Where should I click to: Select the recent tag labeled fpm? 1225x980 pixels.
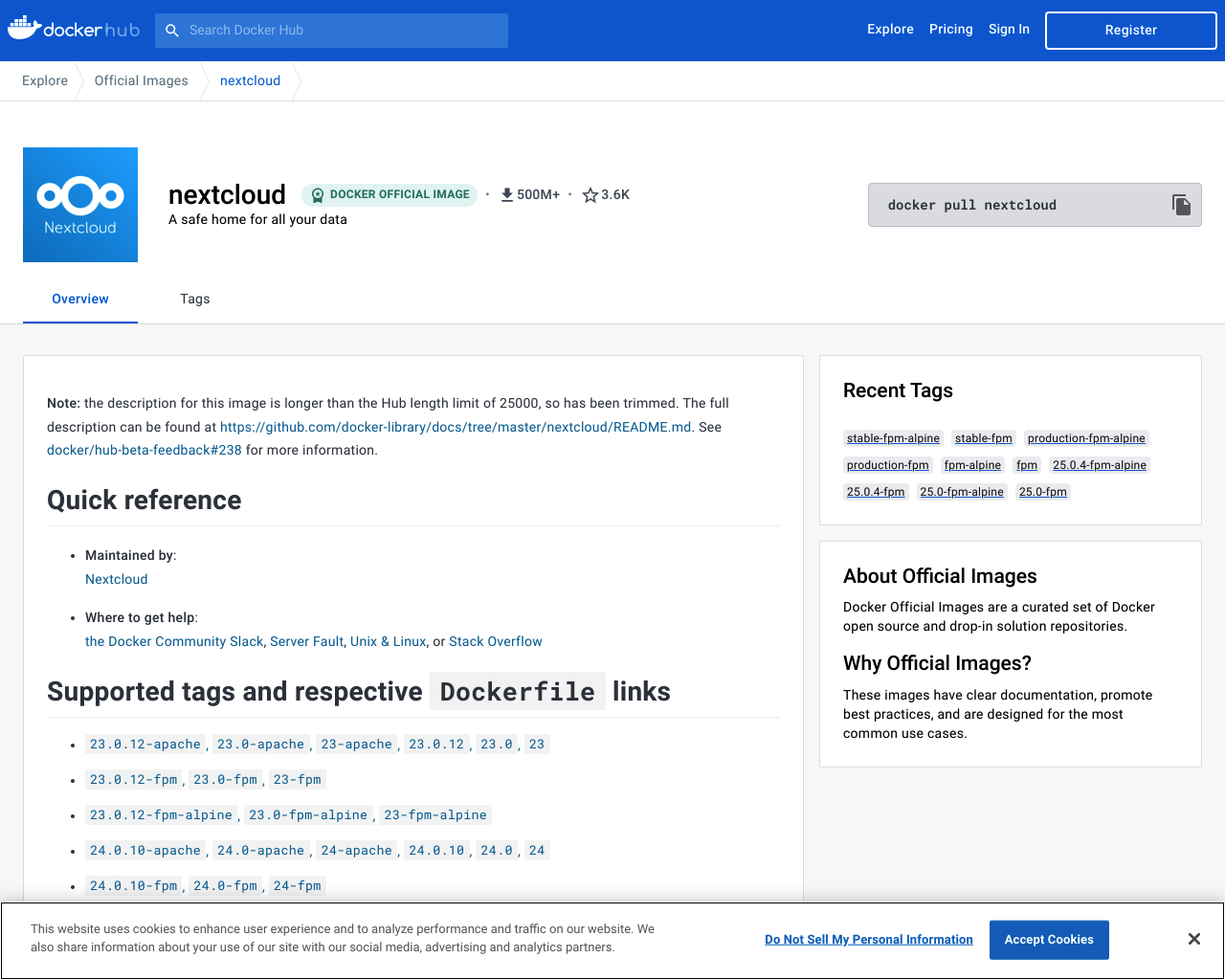pos(1027,465)
